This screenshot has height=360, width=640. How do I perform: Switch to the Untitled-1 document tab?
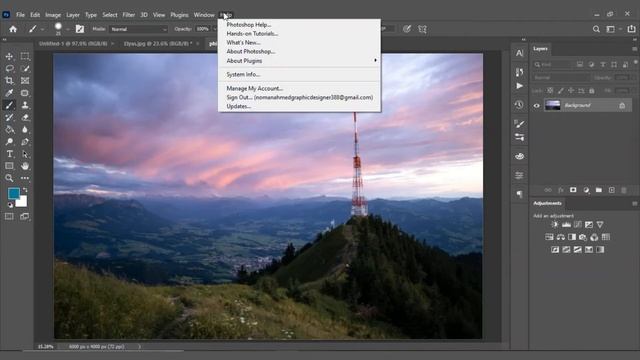pos(73,43)
